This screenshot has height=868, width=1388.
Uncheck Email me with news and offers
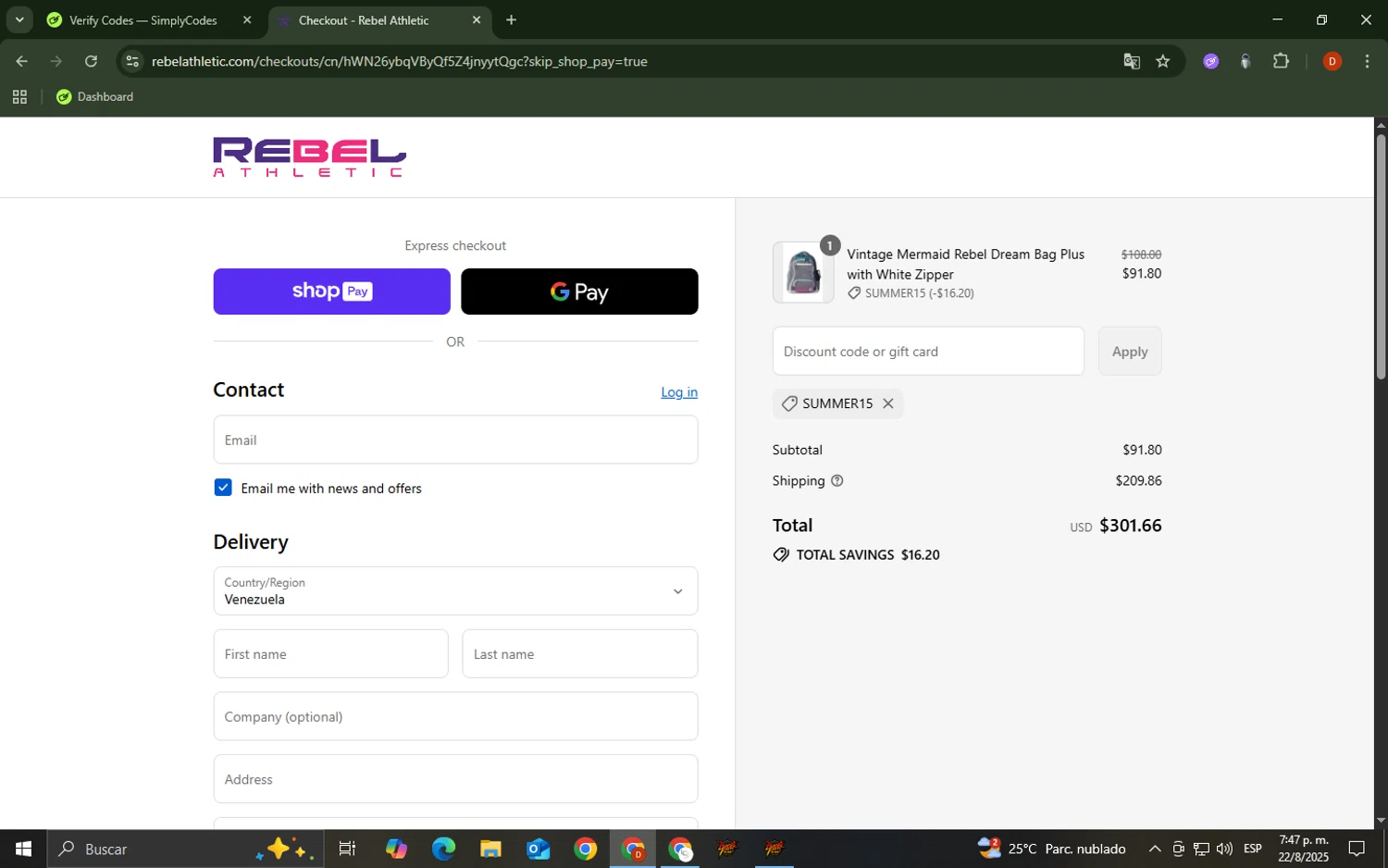pos(223,488)
